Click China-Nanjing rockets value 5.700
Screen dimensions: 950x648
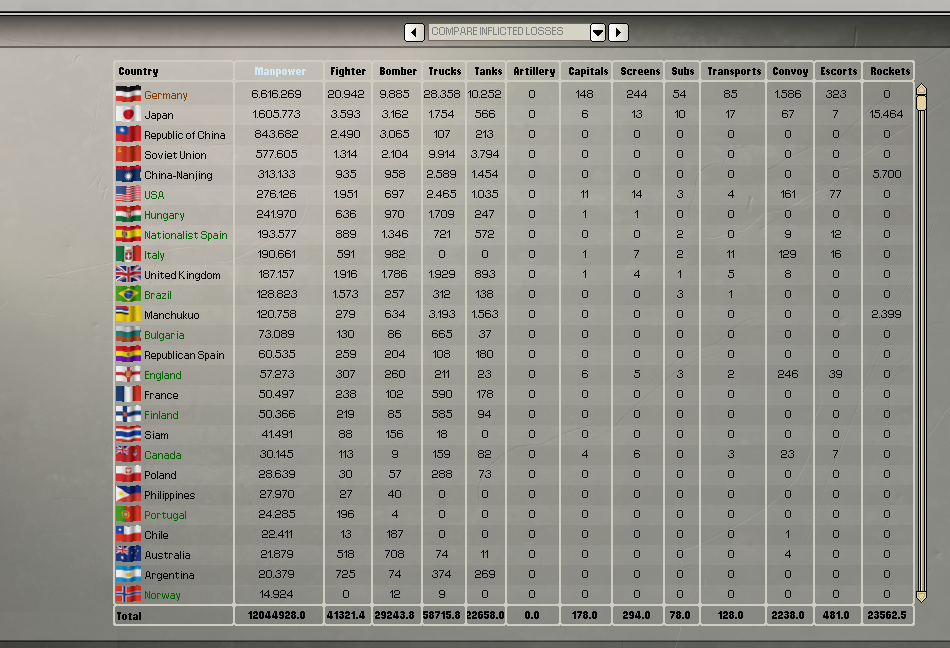[886, 174]
